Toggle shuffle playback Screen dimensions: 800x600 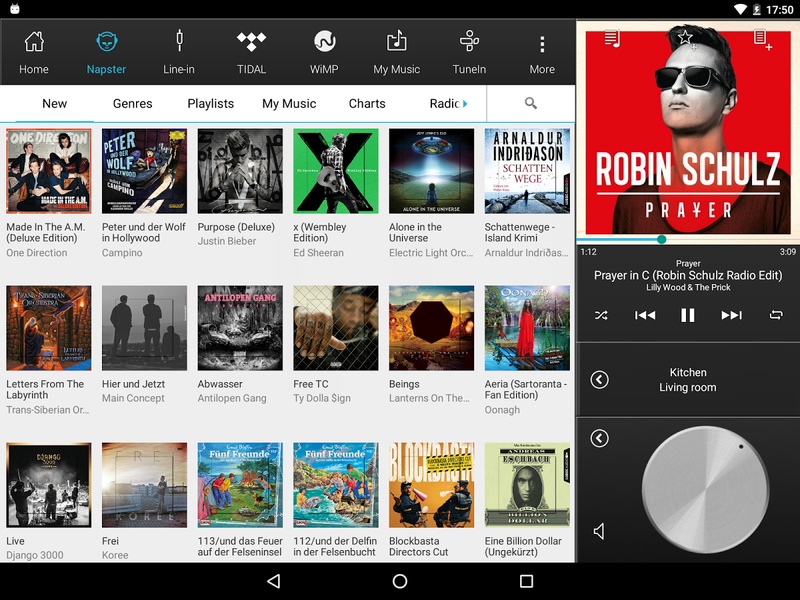tap(601, 315)
